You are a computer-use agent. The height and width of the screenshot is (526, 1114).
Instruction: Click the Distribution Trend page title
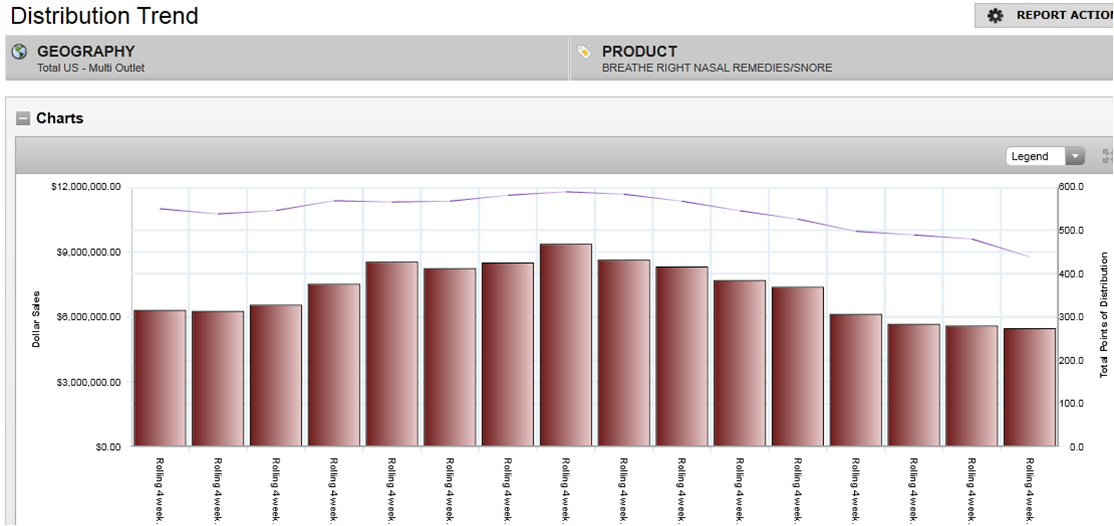[x=104, y=16]
